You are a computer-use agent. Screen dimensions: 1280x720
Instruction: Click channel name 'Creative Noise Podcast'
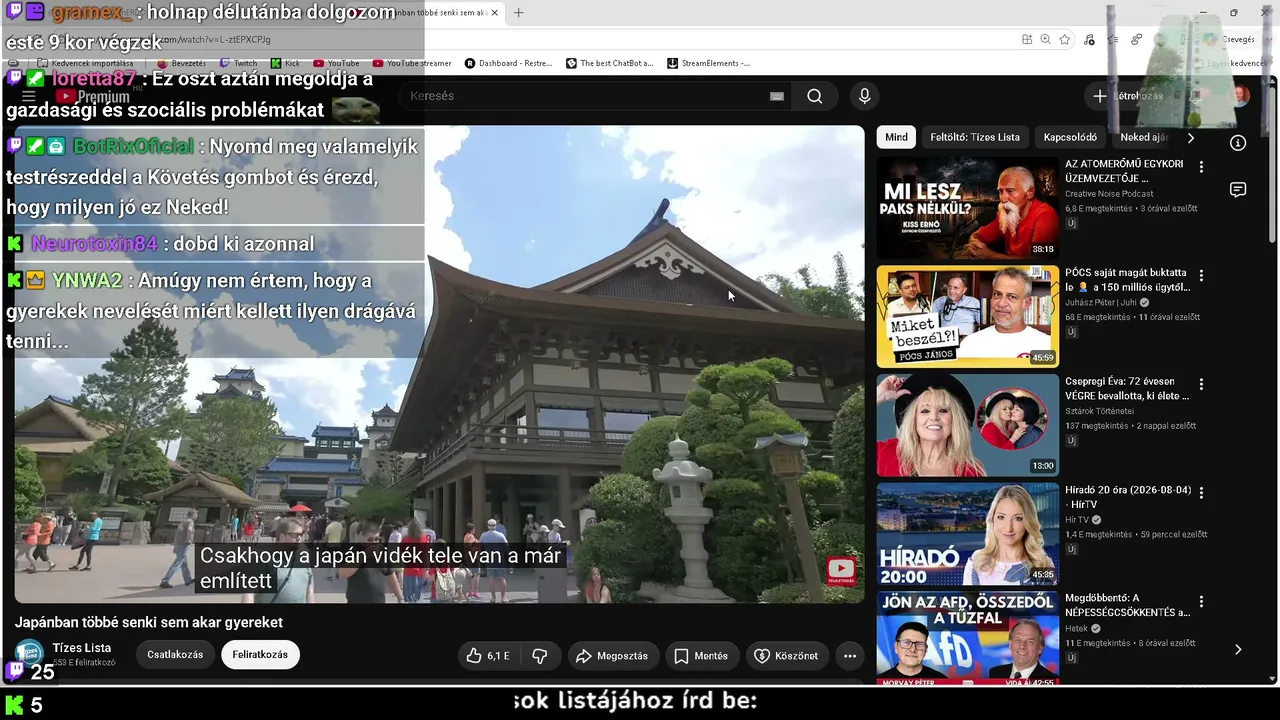pyautogui.click(x=1109, y=194)
